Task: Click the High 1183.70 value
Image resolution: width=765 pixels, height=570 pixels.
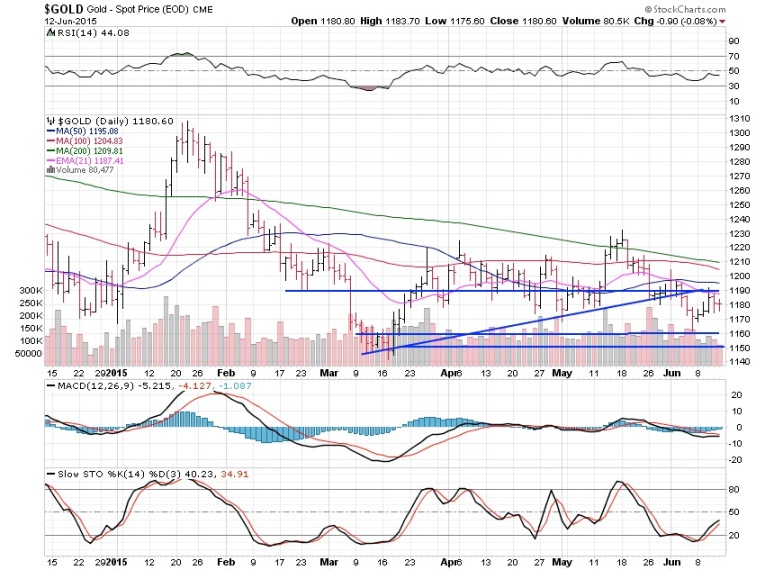Action: pyautogui.click(x=390, y=21)
